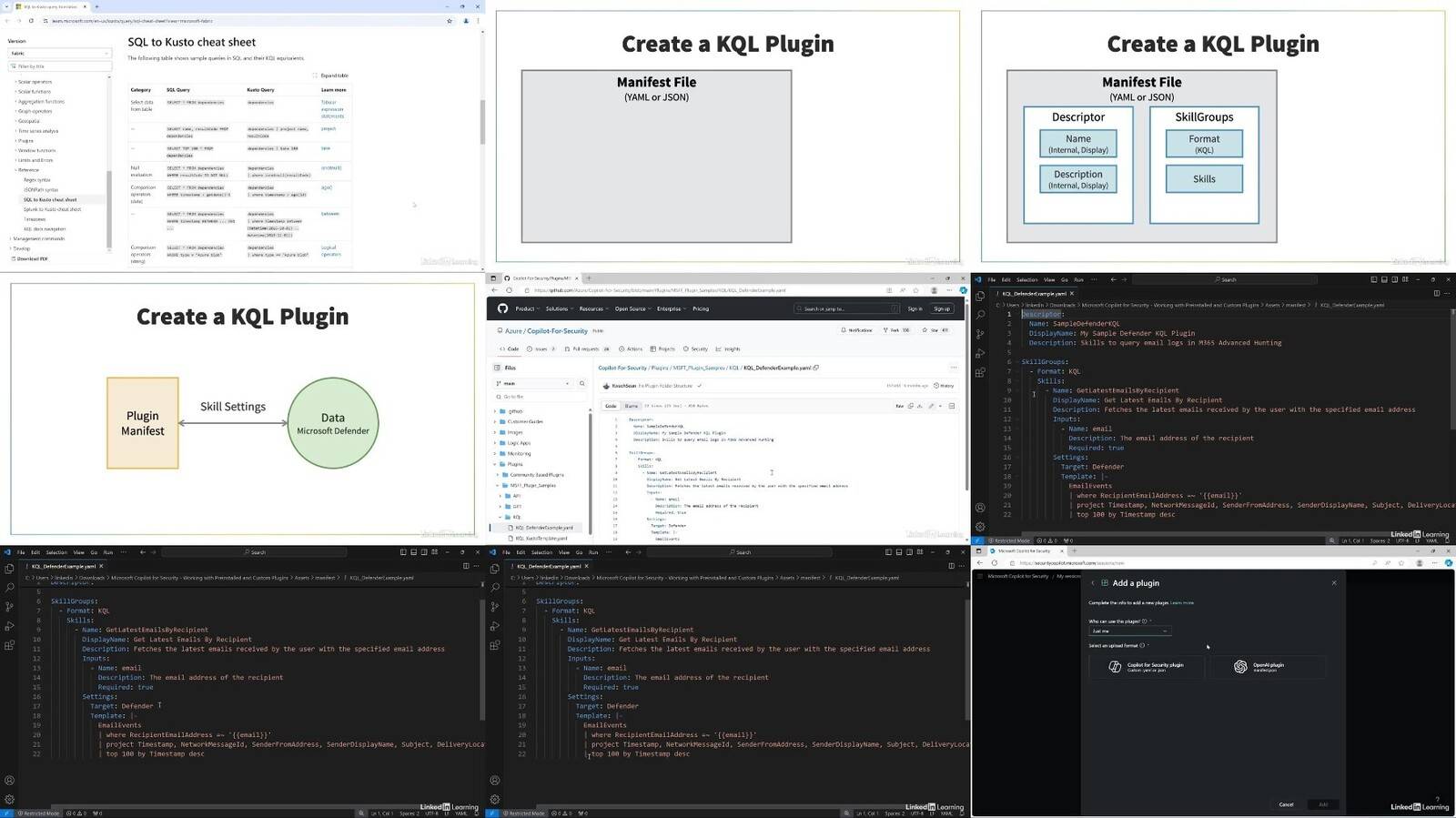Open the Version dropdown on cheat sheet page
The image size is (1456, 818).
pos(59,53)
